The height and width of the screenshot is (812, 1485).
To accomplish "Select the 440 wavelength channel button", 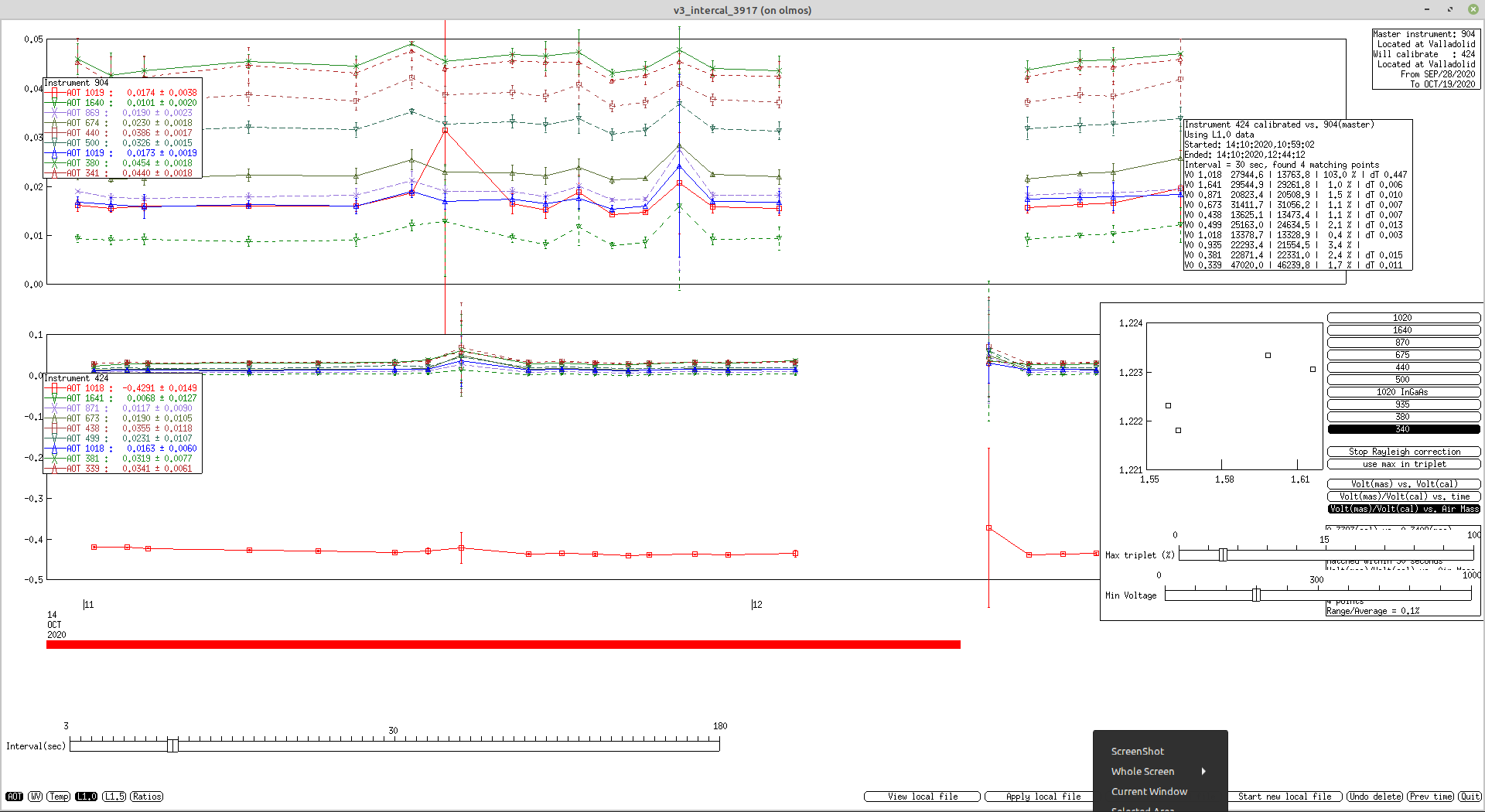I will click(1404, 367).
